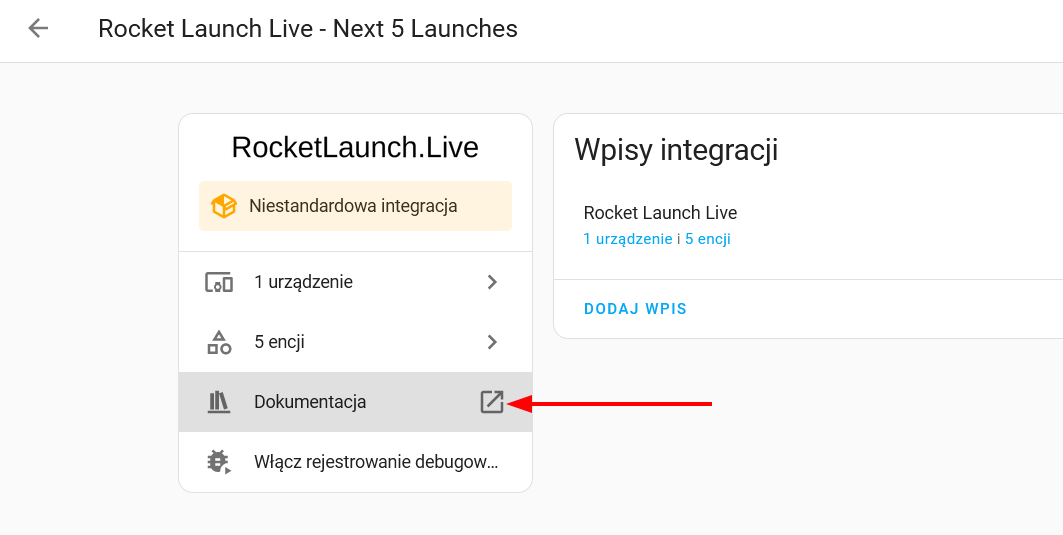This screenshot has width=1063, height=535.
Task: Click the bug icon for debug logging
Action: point(218,462)
